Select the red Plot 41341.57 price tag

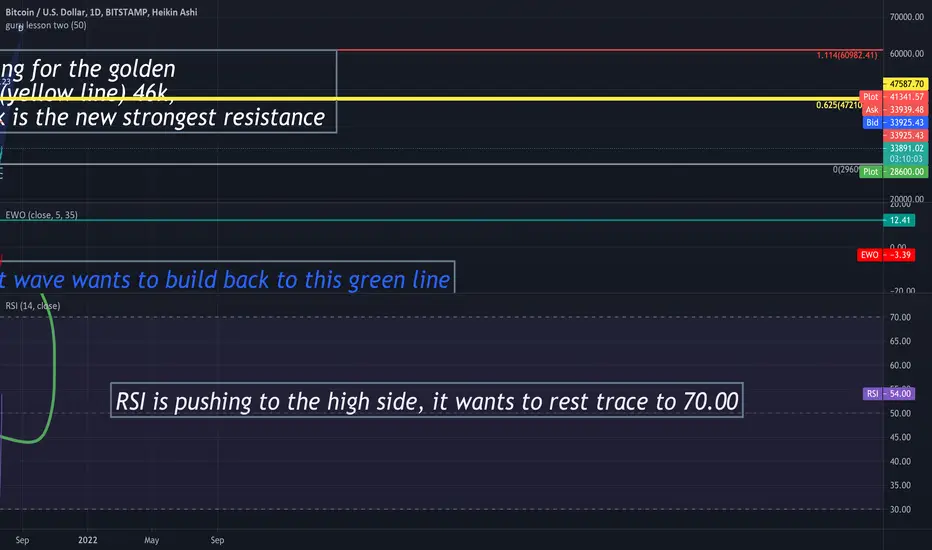893,96
